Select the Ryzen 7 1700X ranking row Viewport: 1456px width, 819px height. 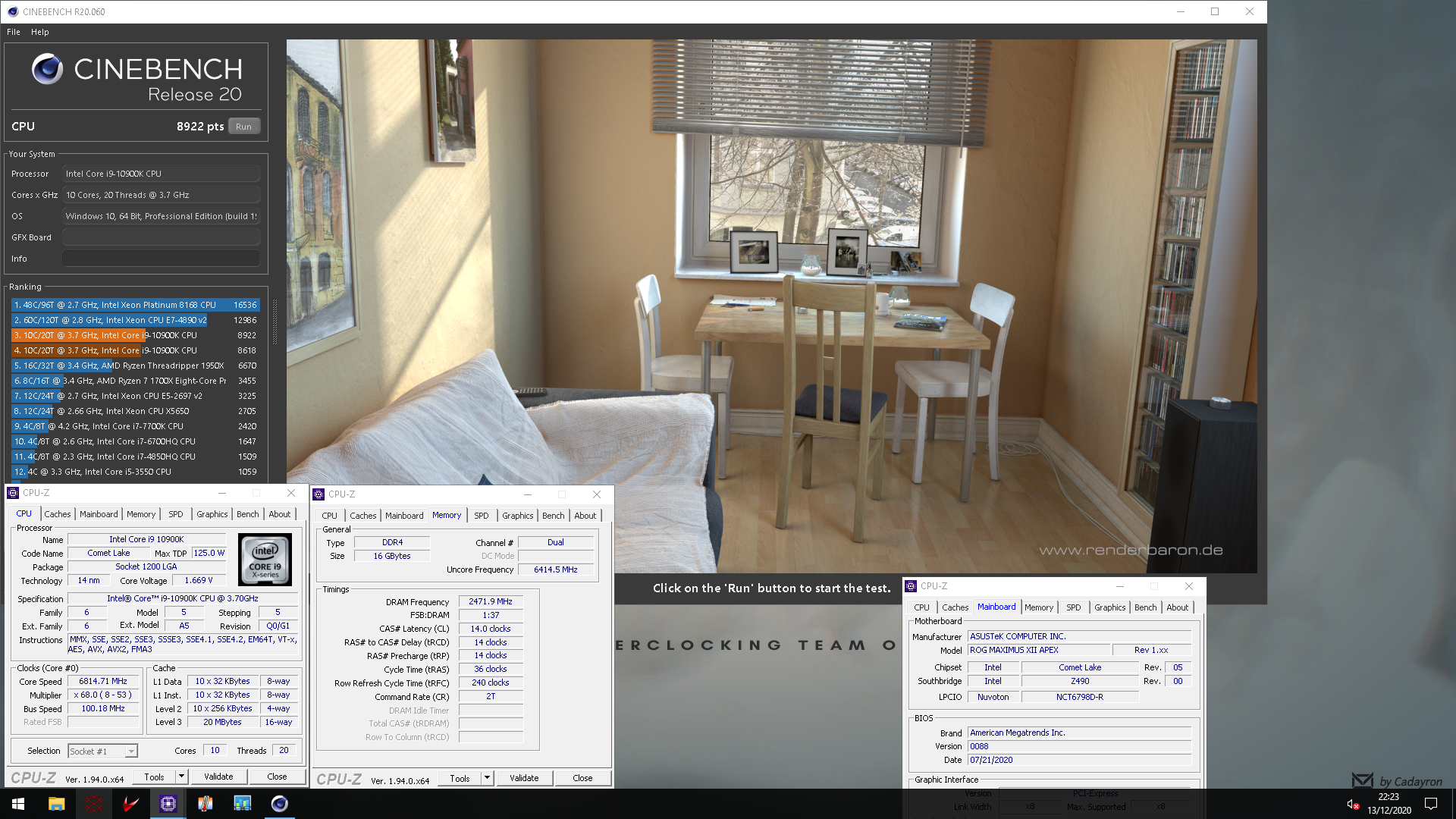click(136, 381)
